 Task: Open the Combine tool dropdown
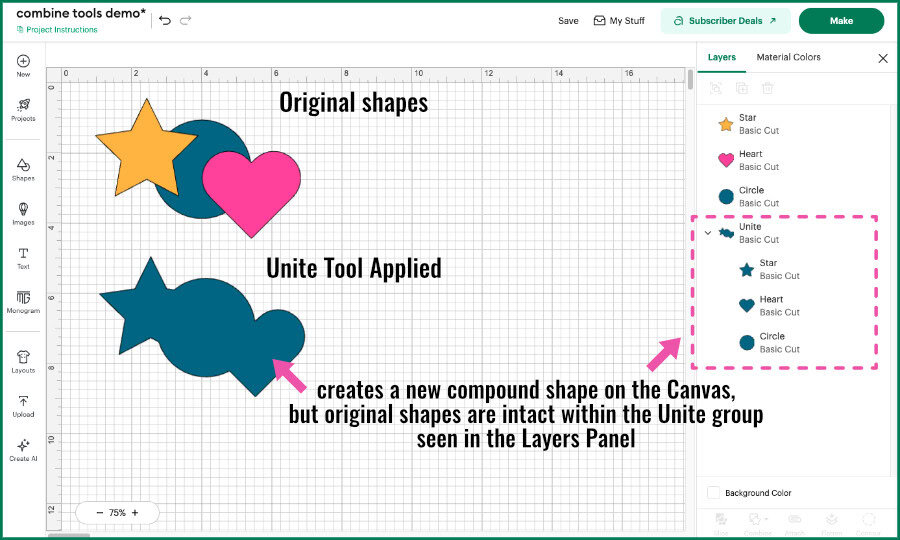[x=758, y=523]
